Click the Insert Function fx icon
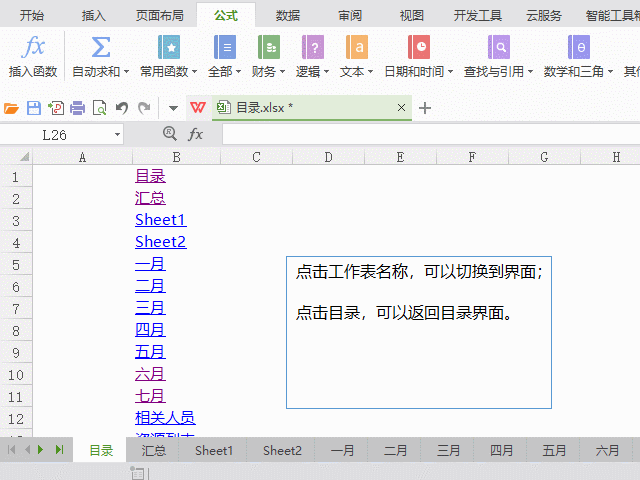 (34, 48)
